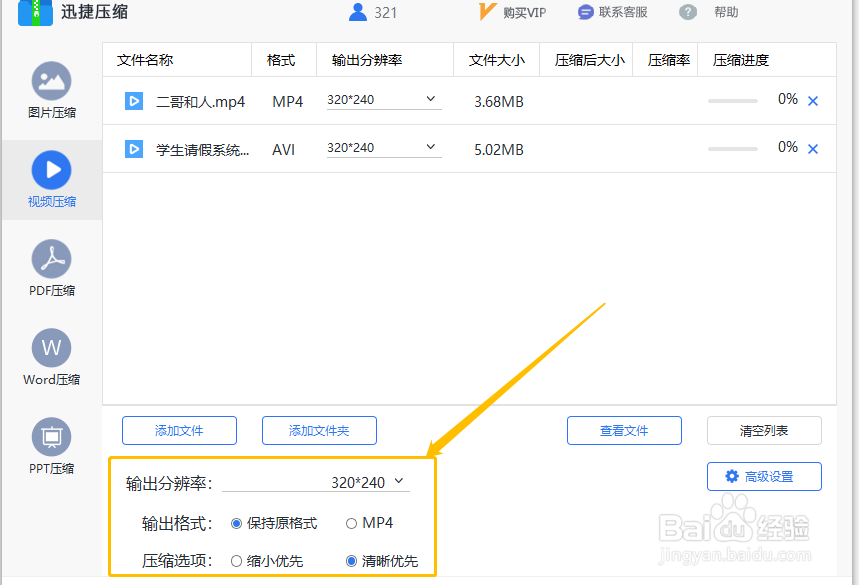
Task: Select Word压缩 from the sidebar
Action: (x=50, y=357)
